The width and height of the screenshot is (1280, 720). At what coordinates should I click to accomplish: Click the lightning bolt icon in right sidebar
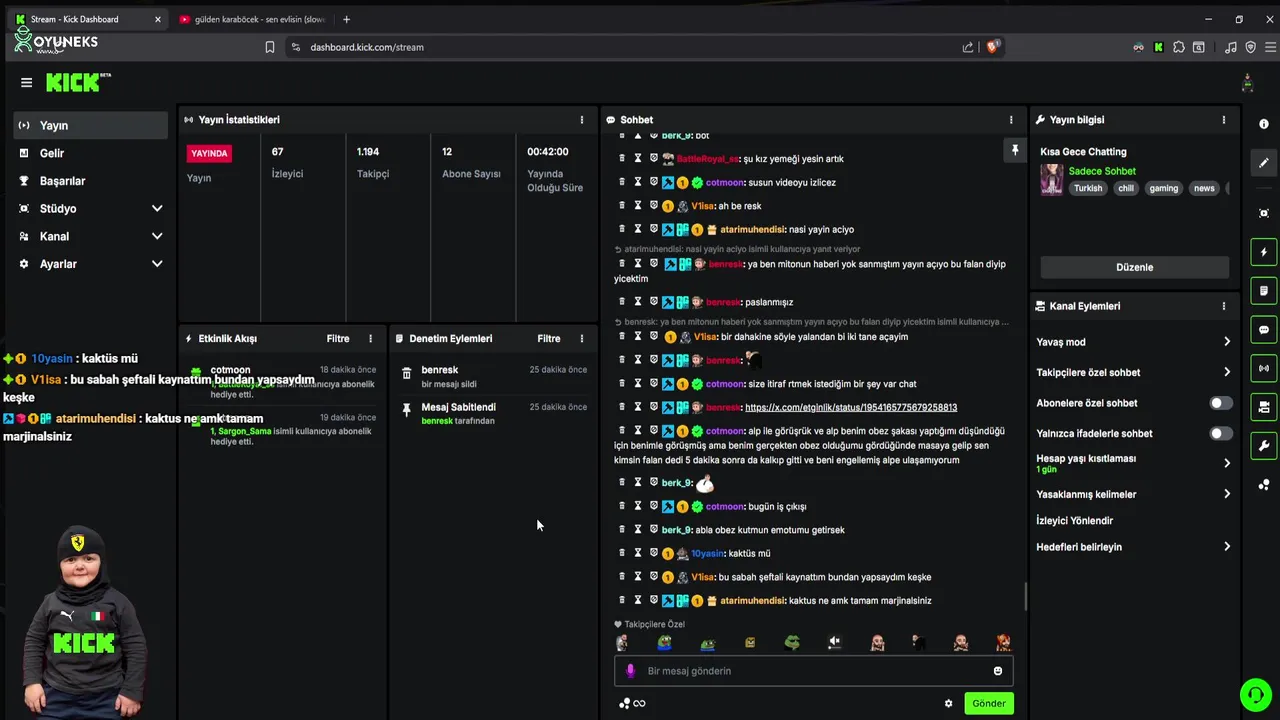click(x=1264, y=252)
